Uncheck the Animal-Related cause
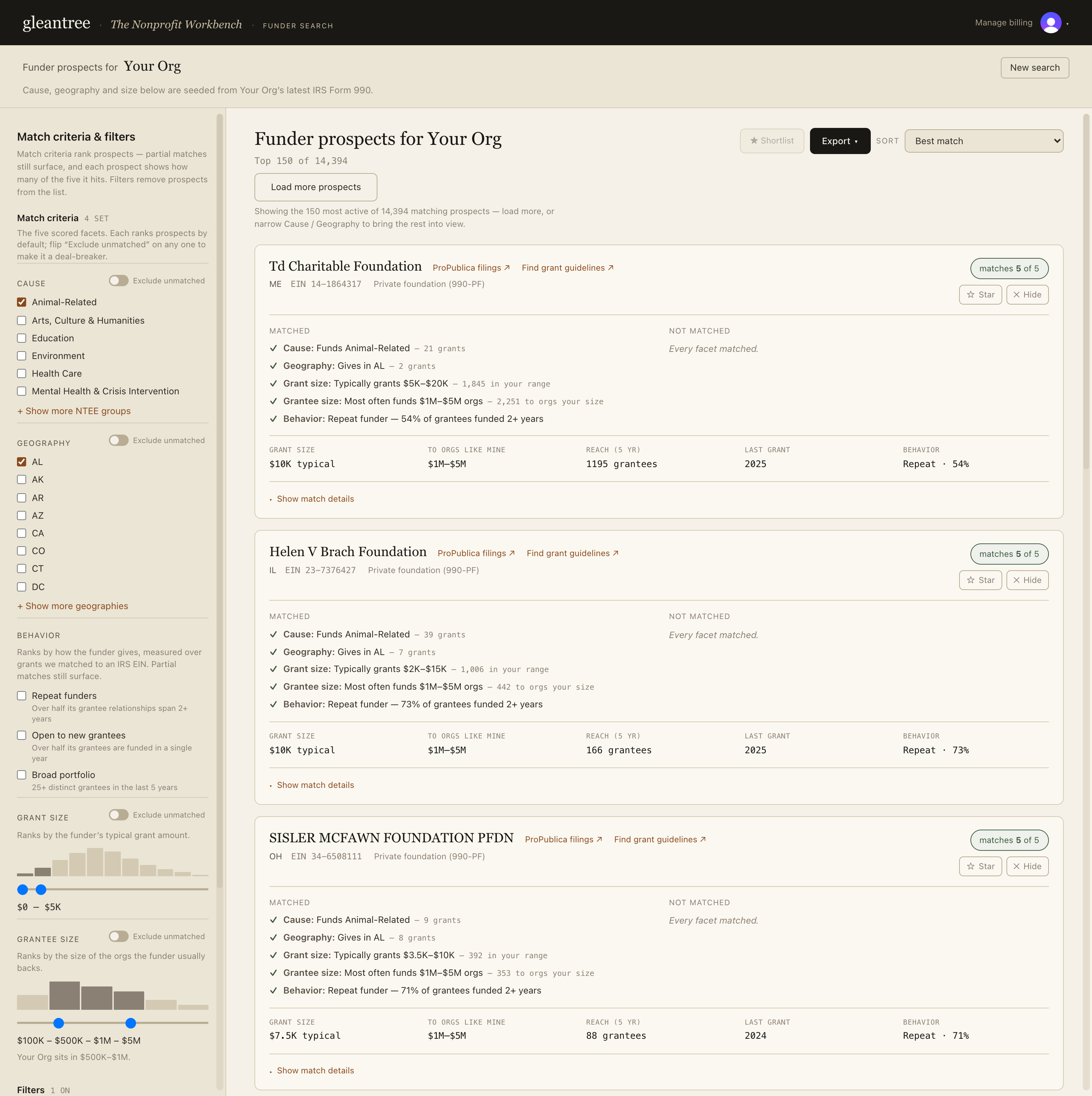 pyautogui.click(x=22, y=302)
